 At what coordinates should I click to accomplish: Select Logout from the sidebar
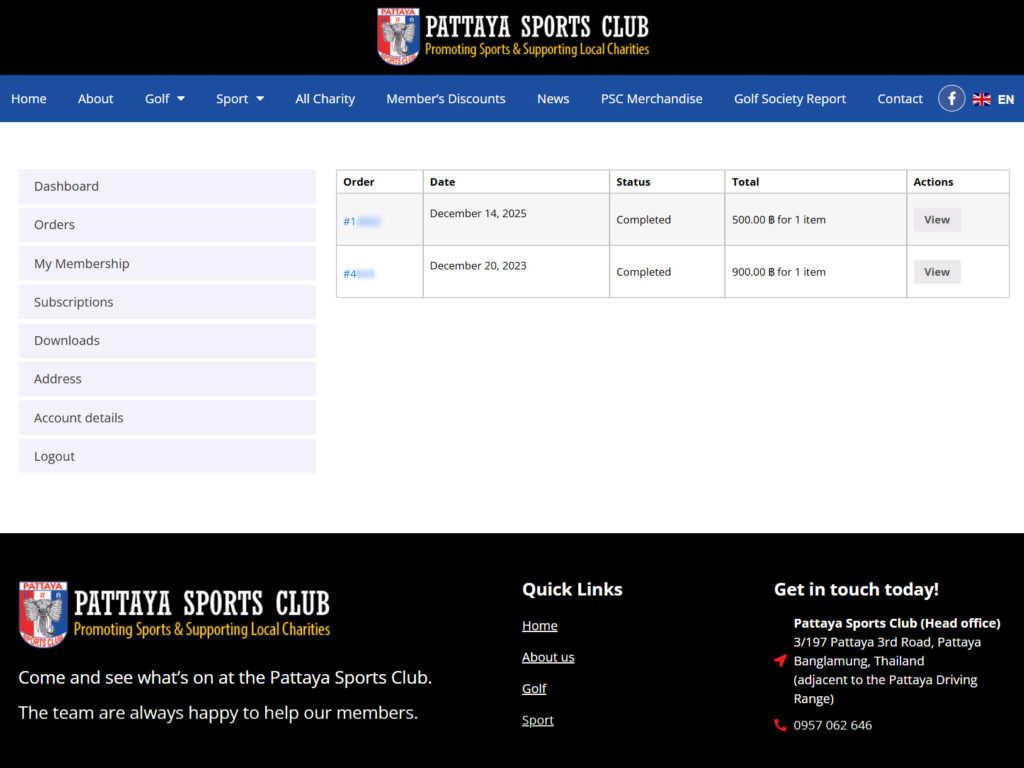(54, 456)
